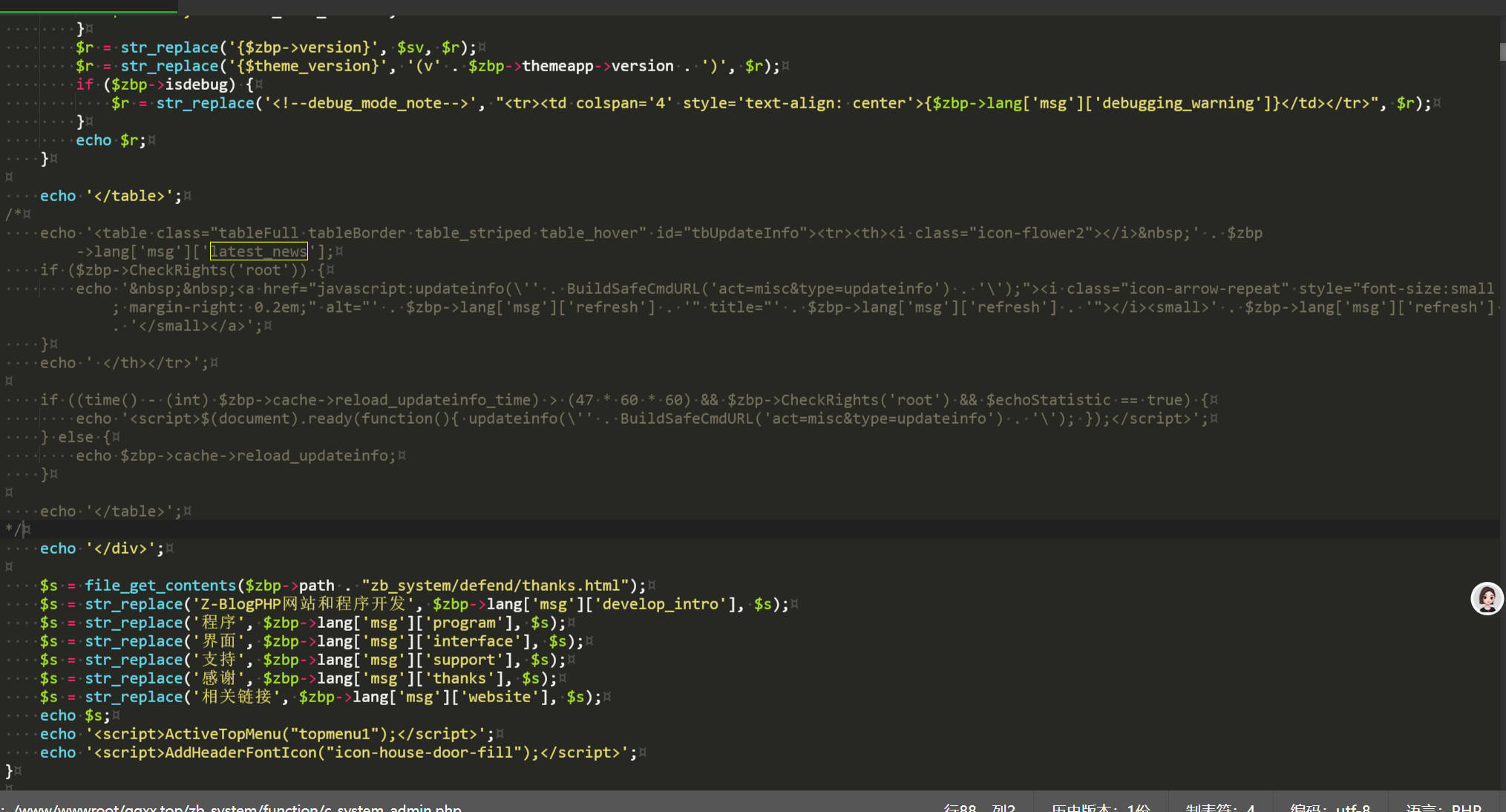Click the '相关链接' string
Screen dimensions: 1506x812
click(x=236, y=697)
